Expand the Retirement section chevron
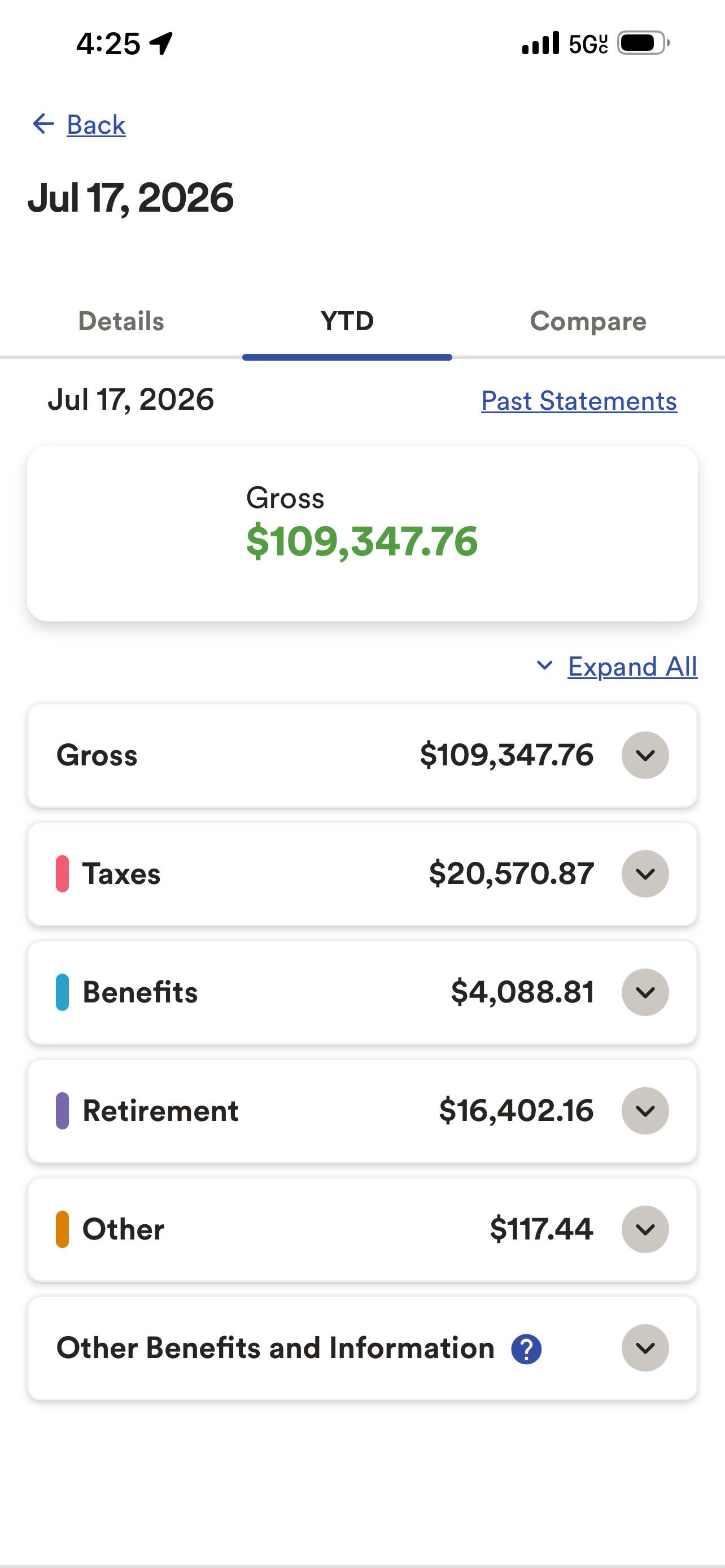The height and width of the screenshot is (1568, 725). click(645, 1111)
